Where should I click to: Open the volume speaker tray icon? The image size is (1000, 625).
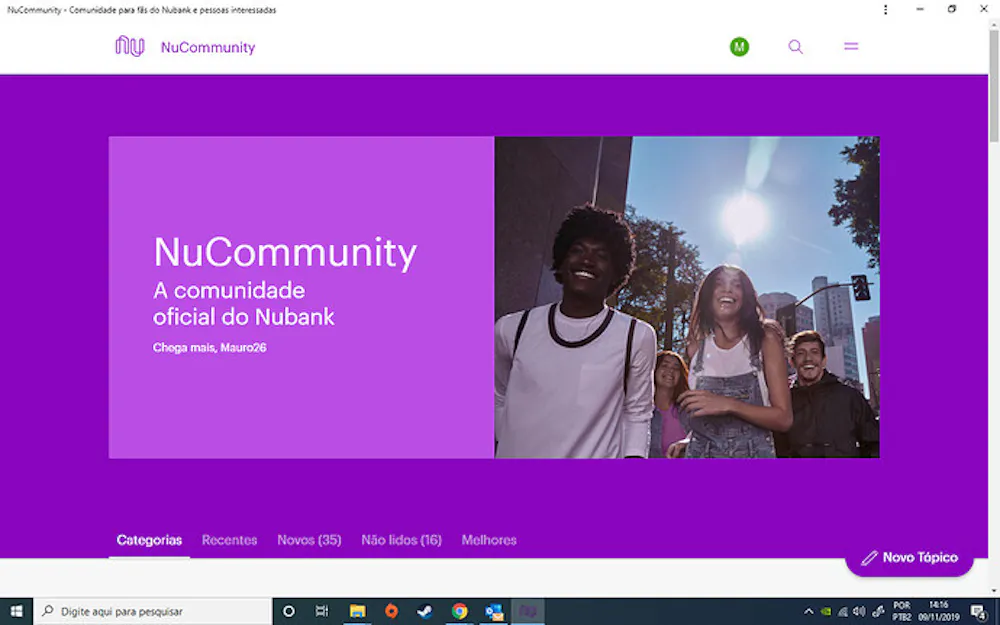[x=860, y=611]
